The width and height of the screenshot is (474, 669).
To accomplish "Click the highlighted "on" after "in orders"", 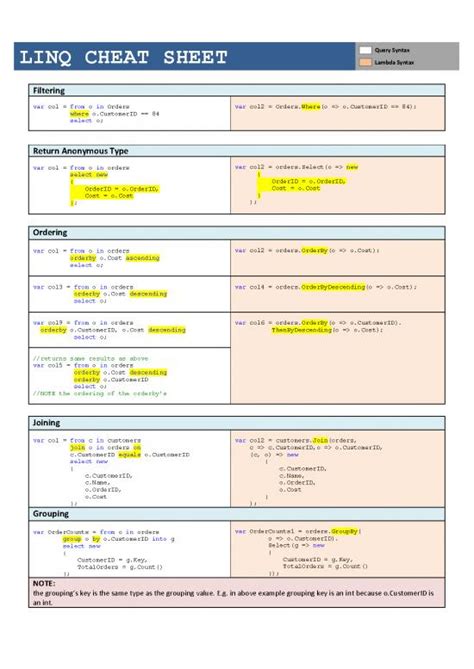I will [137, 448].
